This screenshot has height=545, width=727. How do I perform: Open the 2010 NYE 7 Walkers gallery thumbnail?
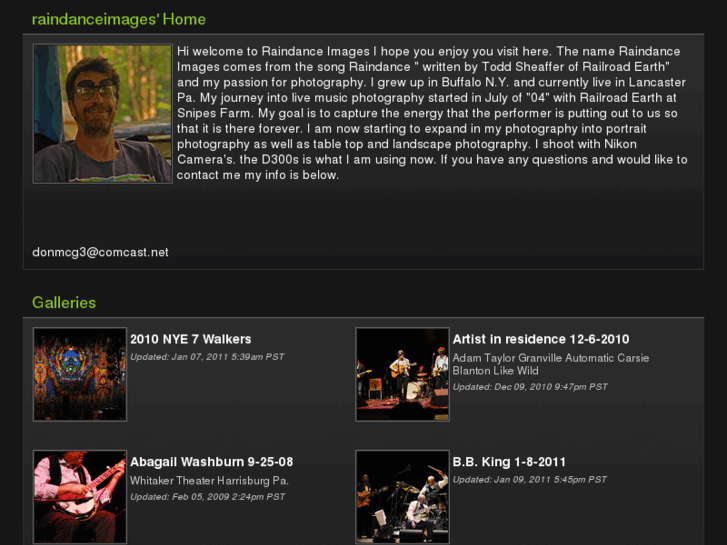coord(80,374)
